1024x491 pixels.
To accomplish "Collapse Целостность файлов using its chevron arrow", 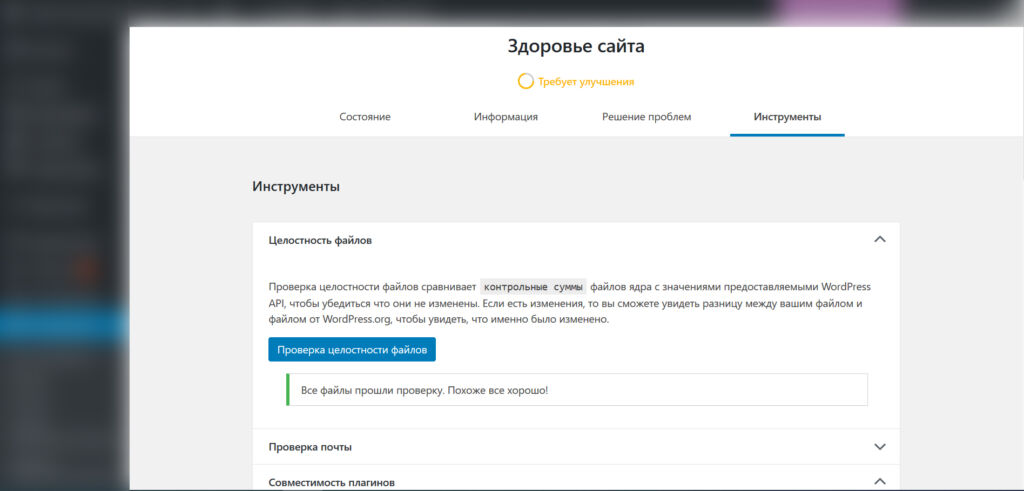I will pos(879,240).
